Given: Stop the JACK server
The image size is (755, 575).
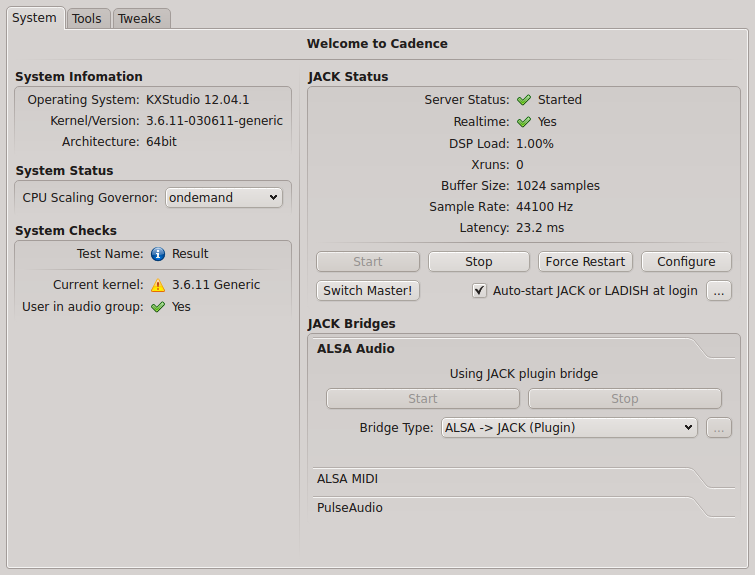Looking at the screenshot, I should pyautogui.click(x=479, y=261).
